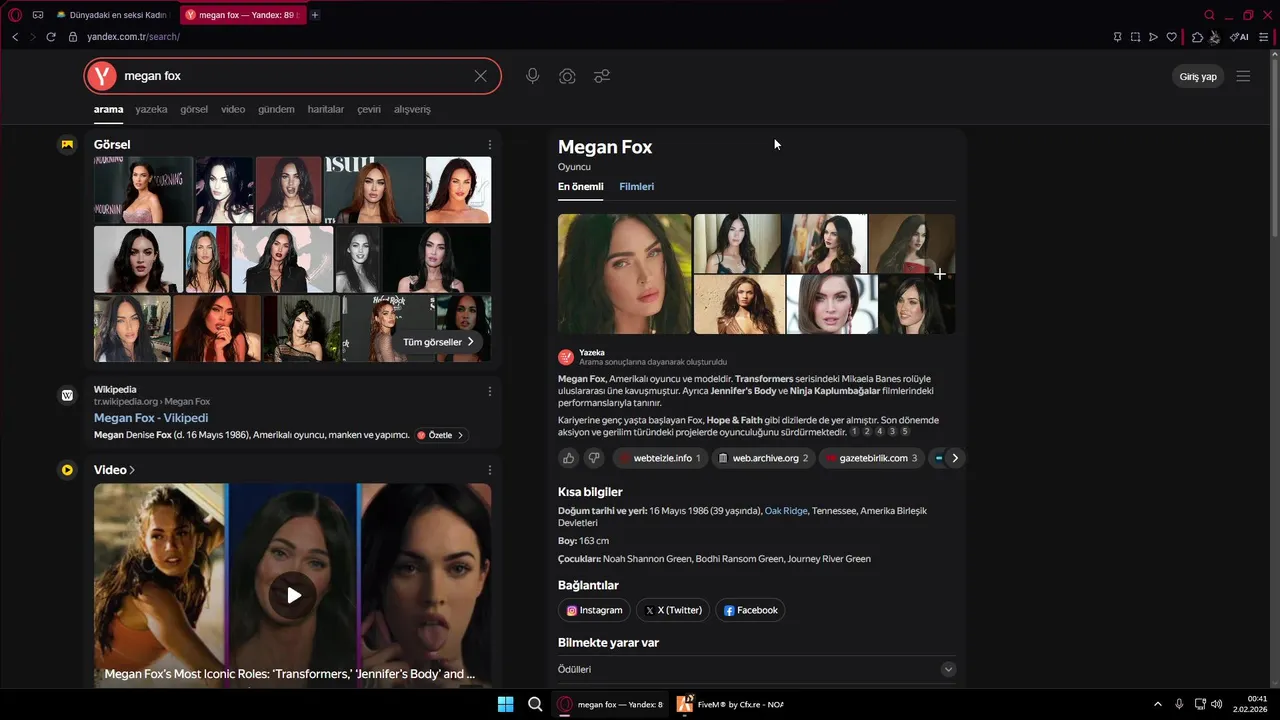
Task: Open Tüm görseller to see all images
Action: click(x=439, y=342)
